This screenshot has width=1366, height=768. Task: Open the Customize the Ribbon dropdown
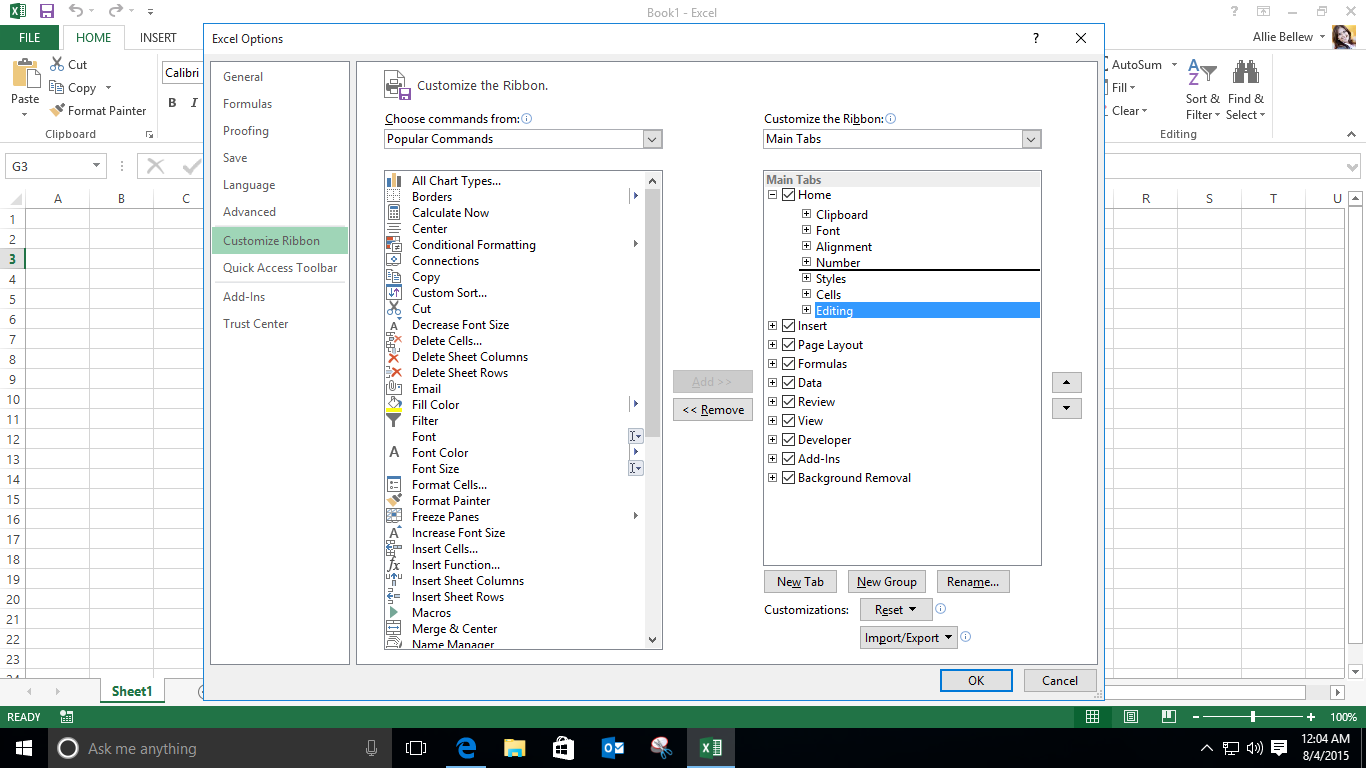pos(1031,139)
